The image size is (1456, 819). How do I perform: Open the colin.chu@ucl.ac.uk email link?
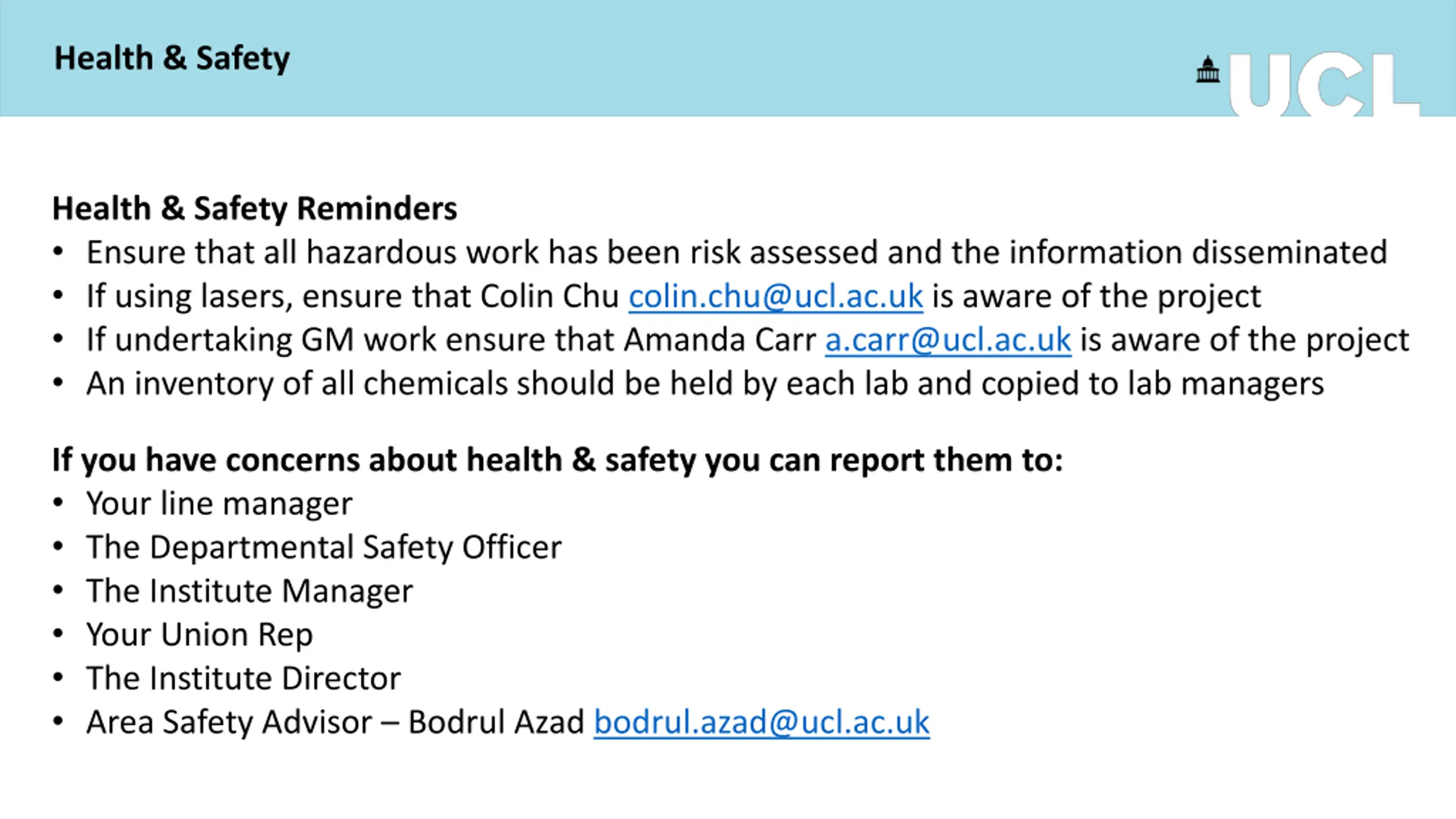775,296
